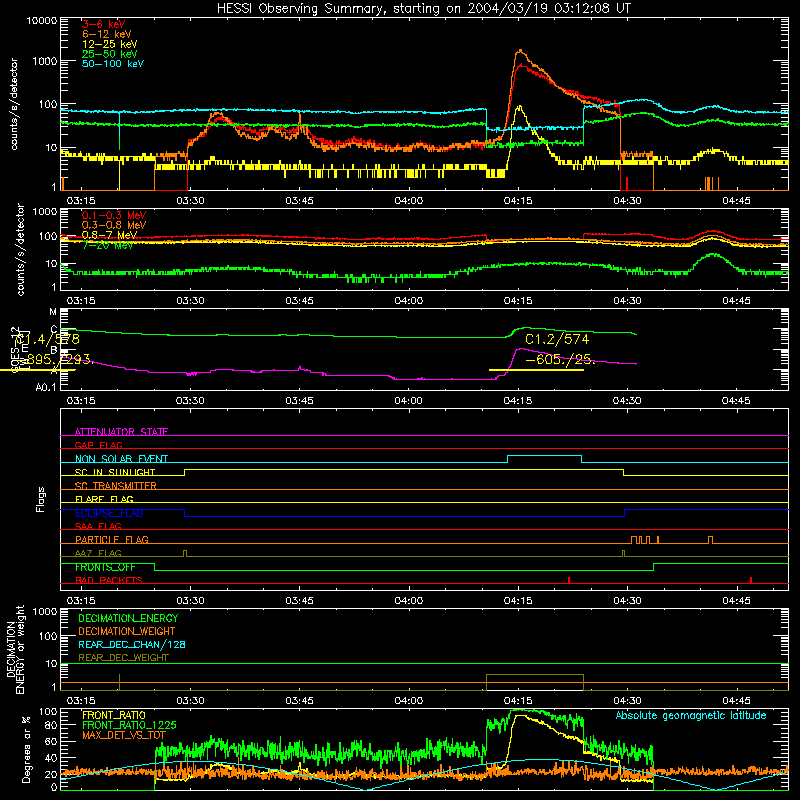This screenshot has height=800, width=800.
Task: Click the DECIMATION ENERGY or weight axis title
Action: pyautogui.click(x=15, y=649)
